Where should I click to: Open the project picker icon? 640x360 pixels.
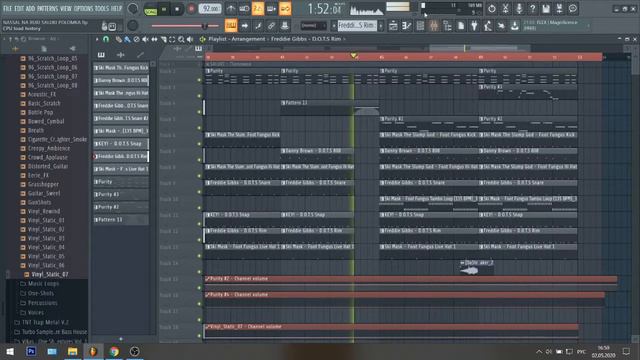(x=461, y=26)
